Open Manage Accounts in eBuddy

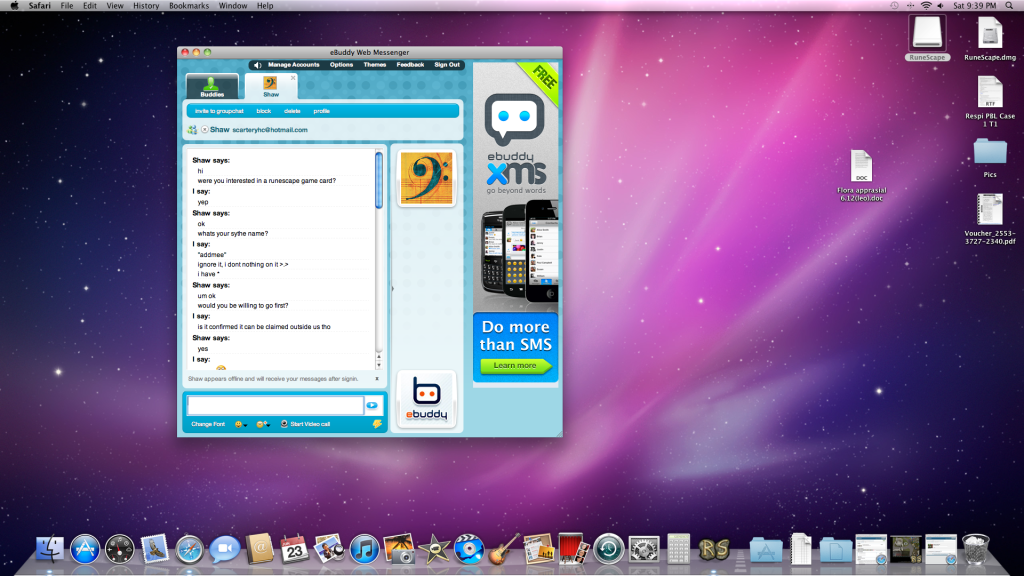[293, 65]
